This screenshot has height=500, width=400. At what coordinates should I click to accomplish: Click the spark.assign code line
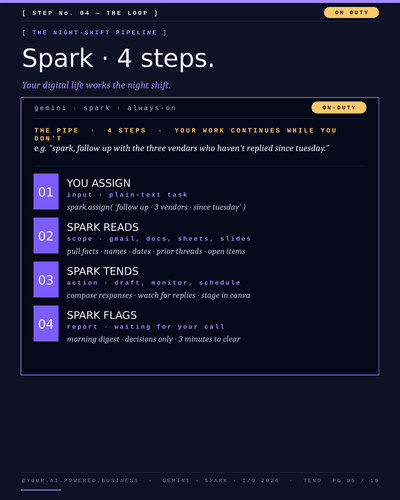pyautogui.click(x=156, y=207)
